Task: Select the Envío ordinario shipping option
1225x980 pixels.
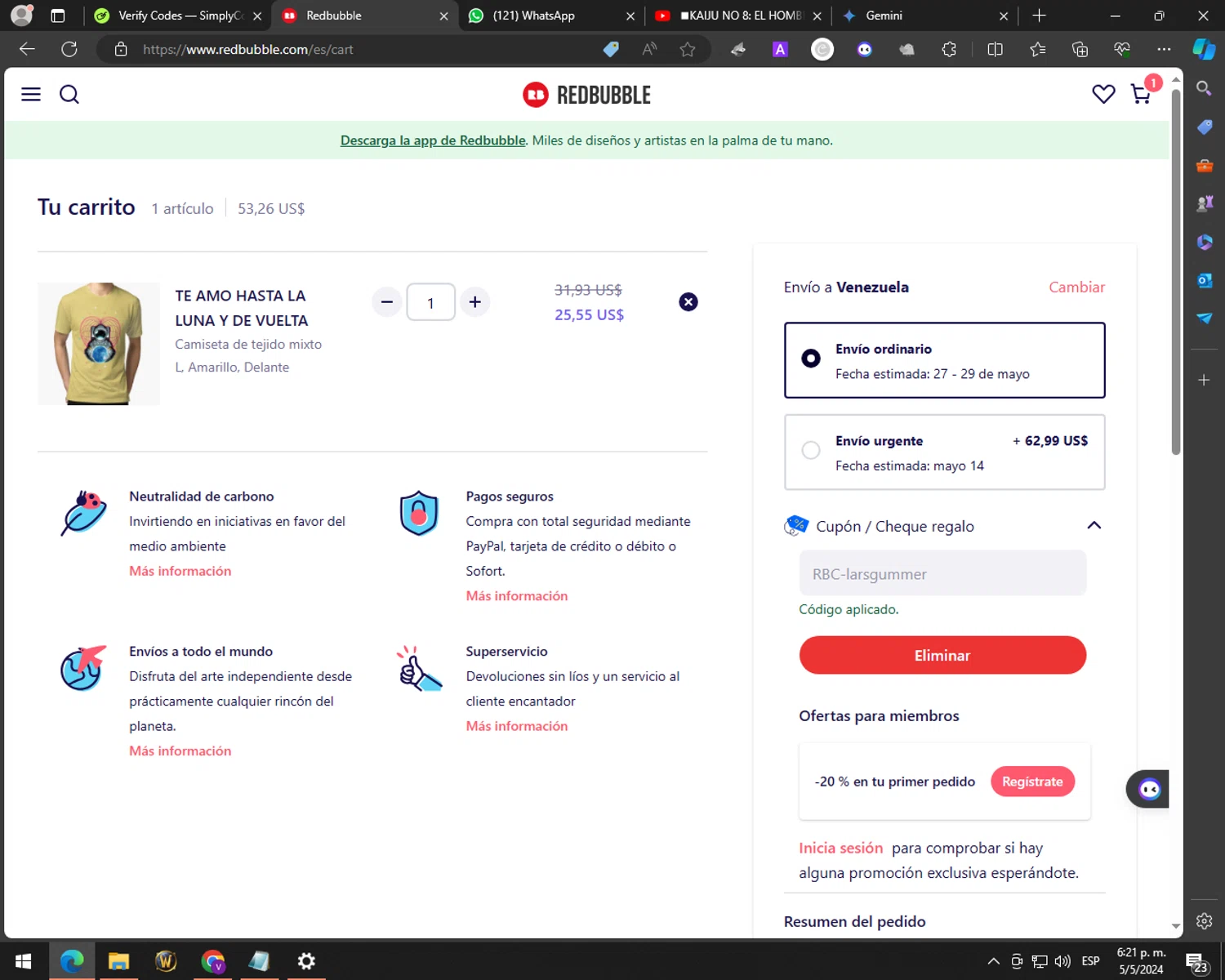Action: coord(944,360)
